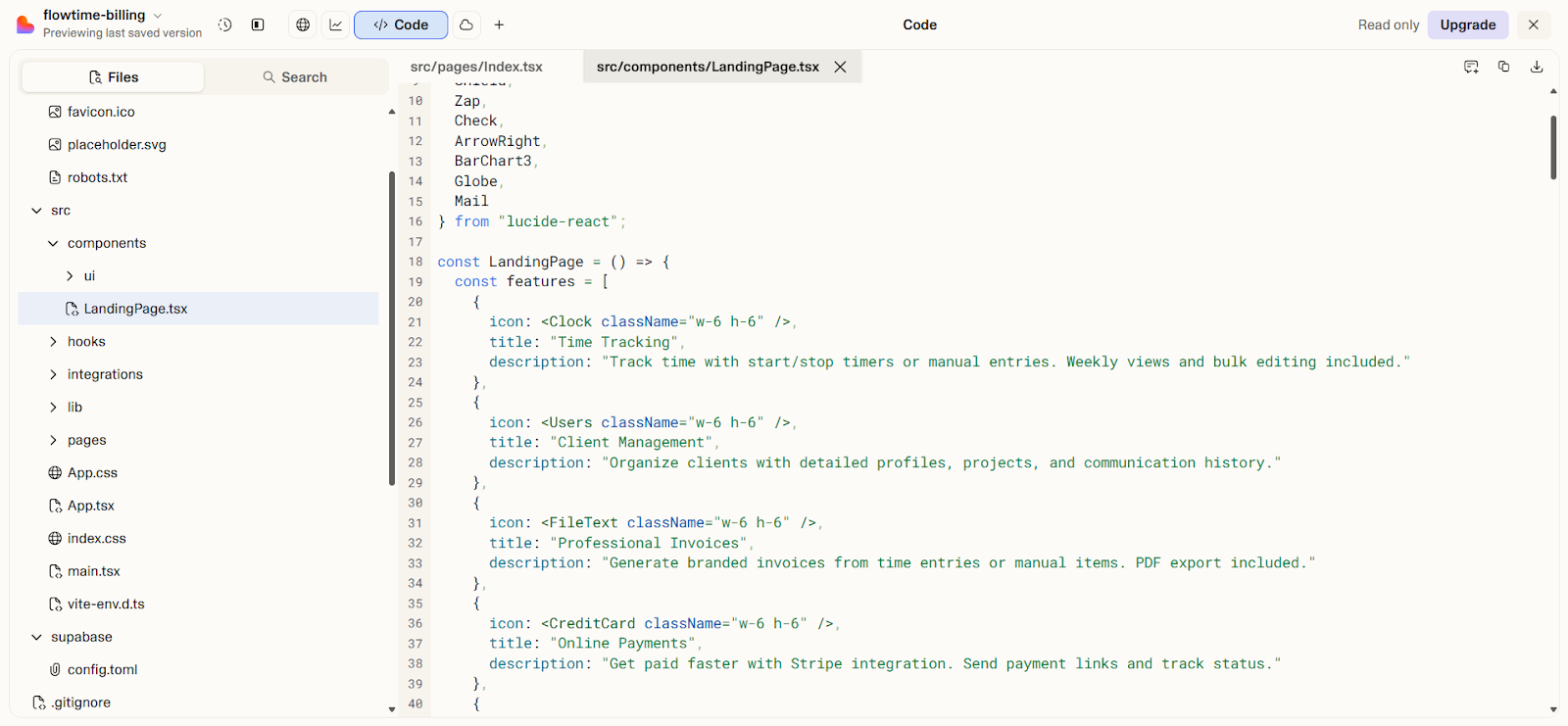The height and width of the screenshot is (726, 1568).
Task: Click code editor scroll down arrow
Action: 1553,709
